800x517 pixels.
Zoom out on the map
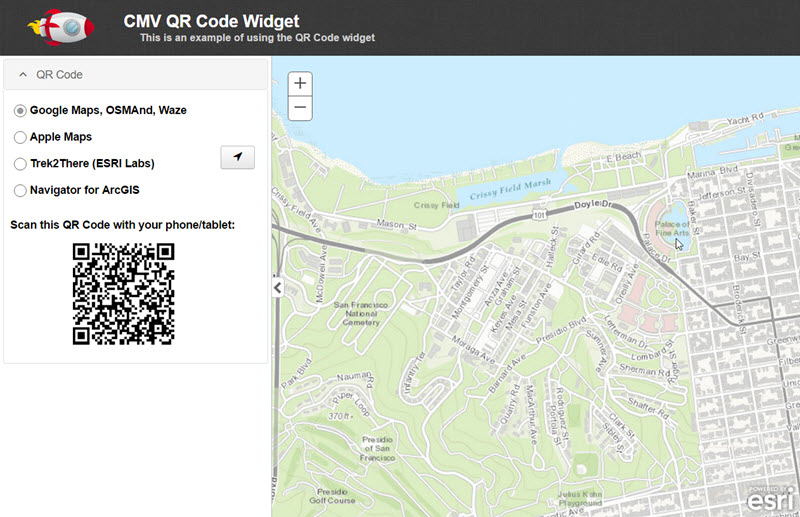[300, 108]
